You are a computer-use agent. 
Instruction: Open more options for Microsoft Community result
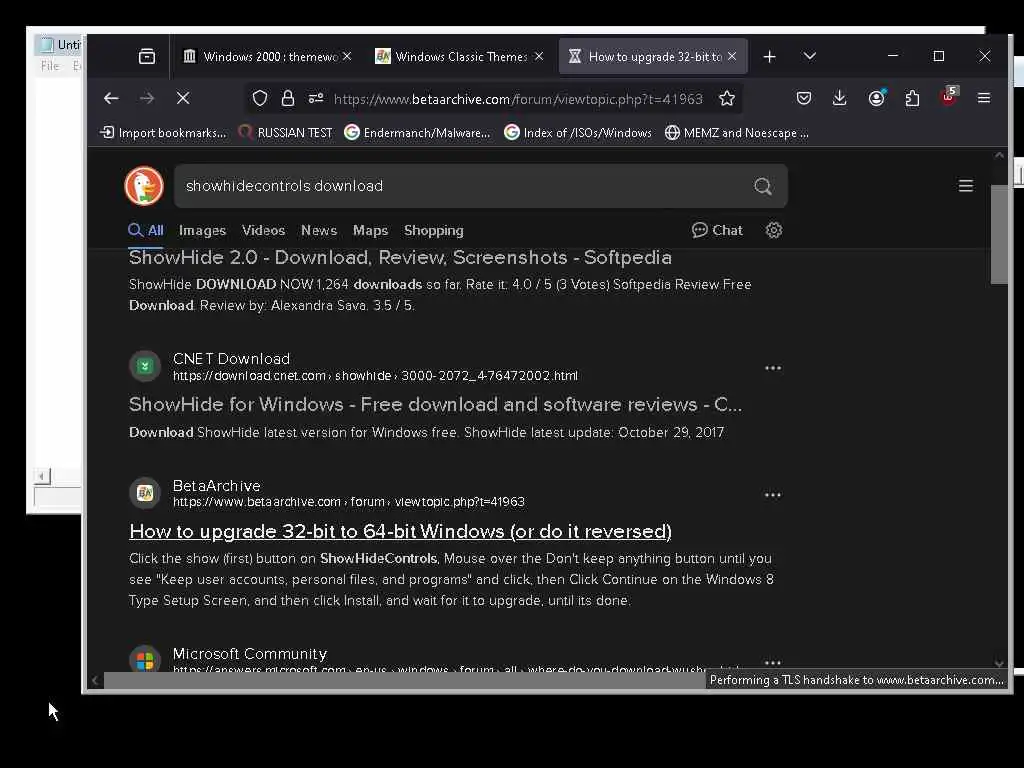773,662
